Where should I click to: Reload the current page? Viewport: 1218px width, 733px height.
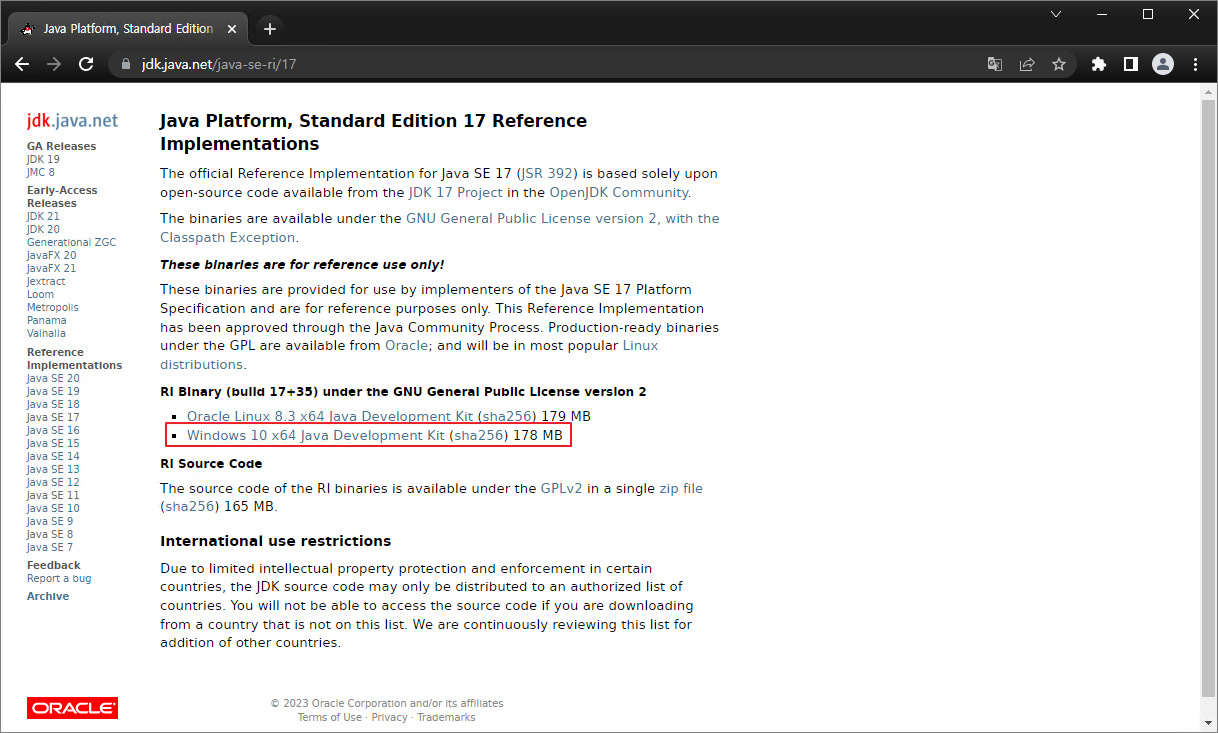pyautogui.click(x=86, y=64)
